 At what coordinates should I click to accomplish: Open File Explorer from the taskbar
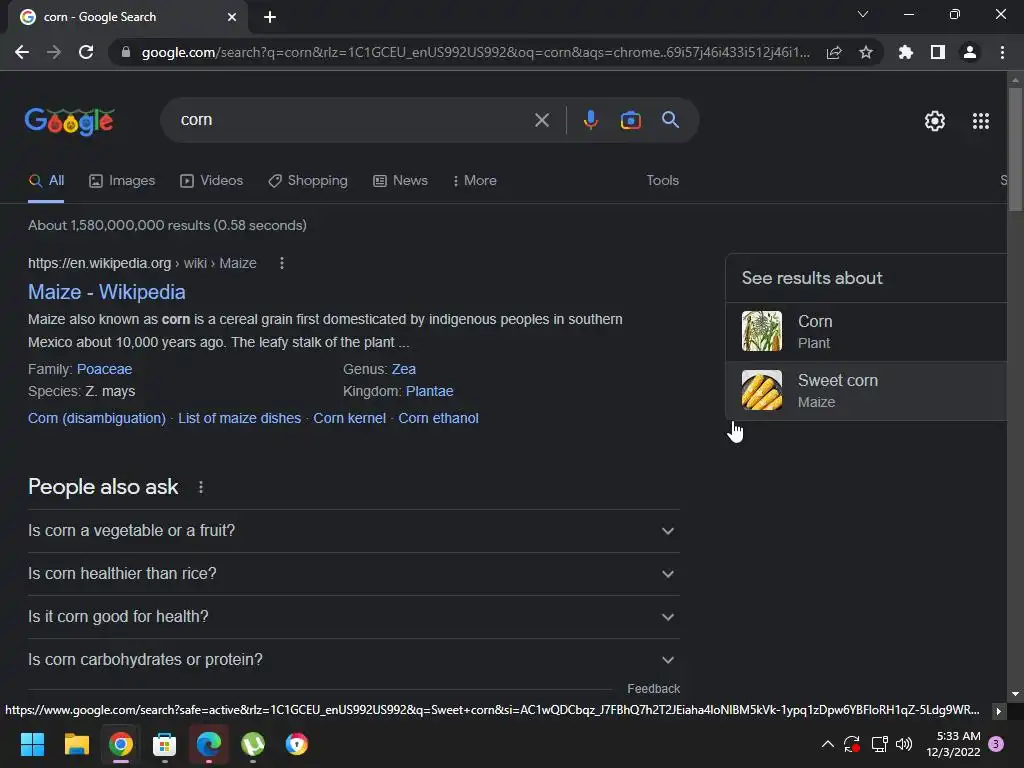coord(76,744)
